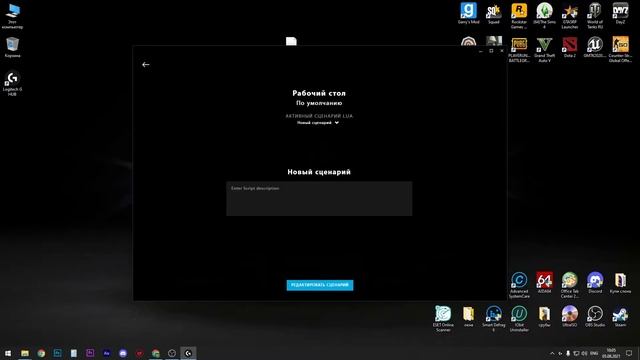Open Dota 2 desktop shortcut
The height and width of the screenshot is (360, 640).
pos(569,47)
